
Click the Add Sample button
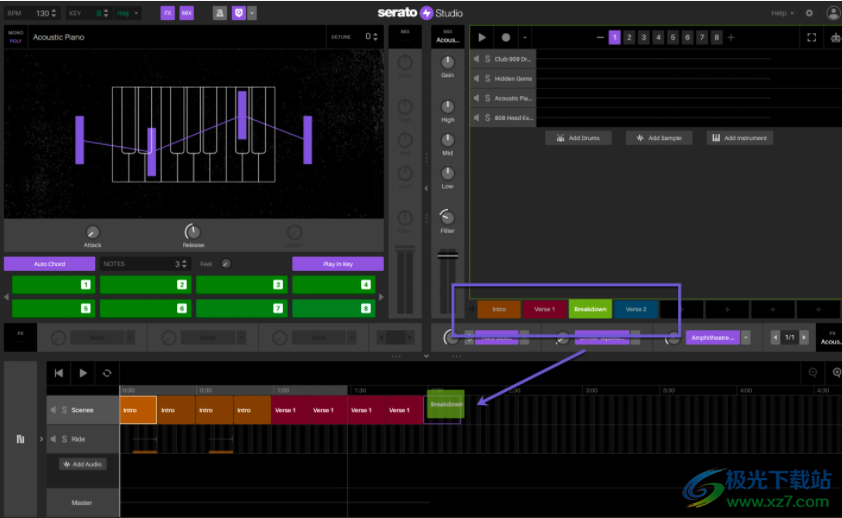(x=659, y=138)
